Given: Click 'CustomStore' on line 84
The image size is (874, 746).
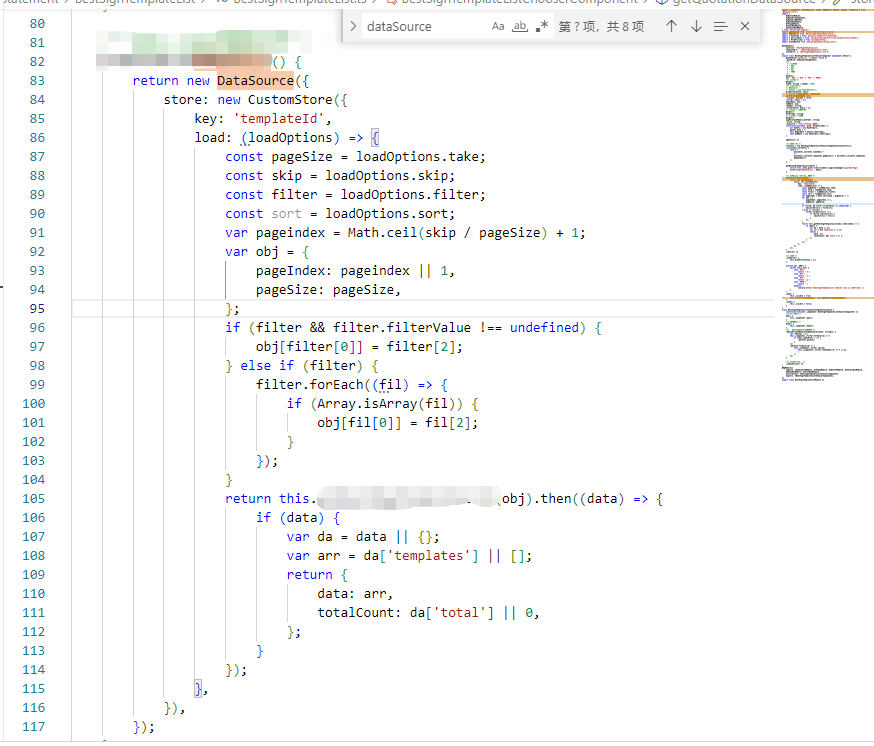Looking at the screenshot, I should click(290, 100).
